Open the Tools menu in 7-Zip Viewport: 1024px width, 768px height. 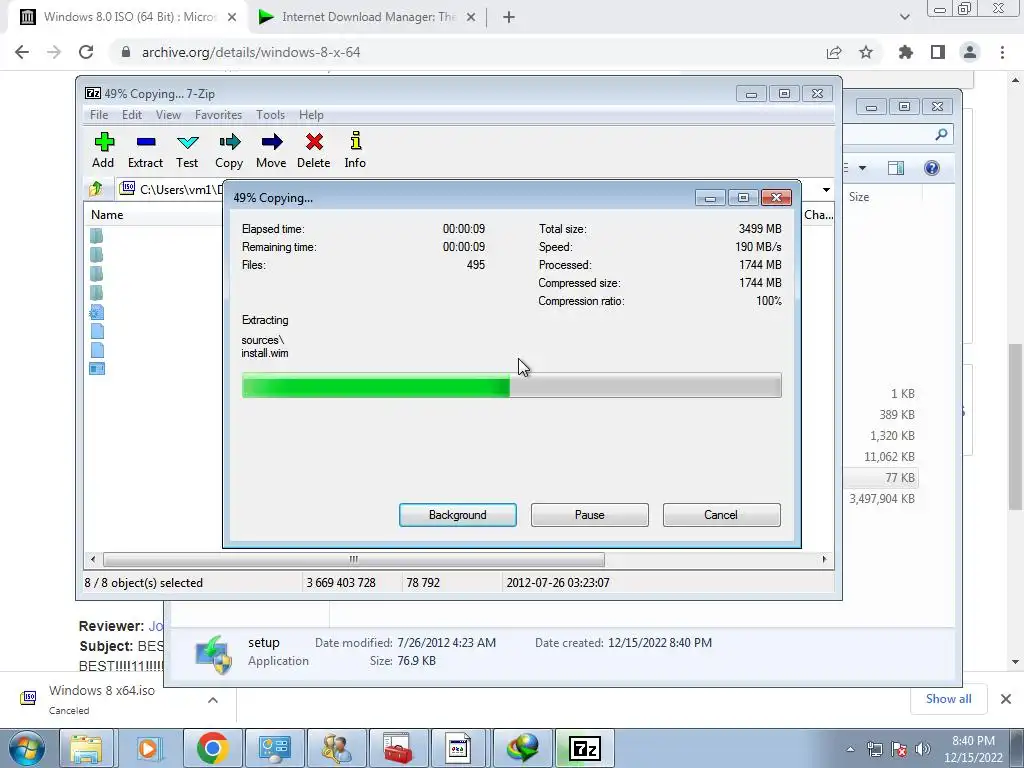[x=270, y=115]
